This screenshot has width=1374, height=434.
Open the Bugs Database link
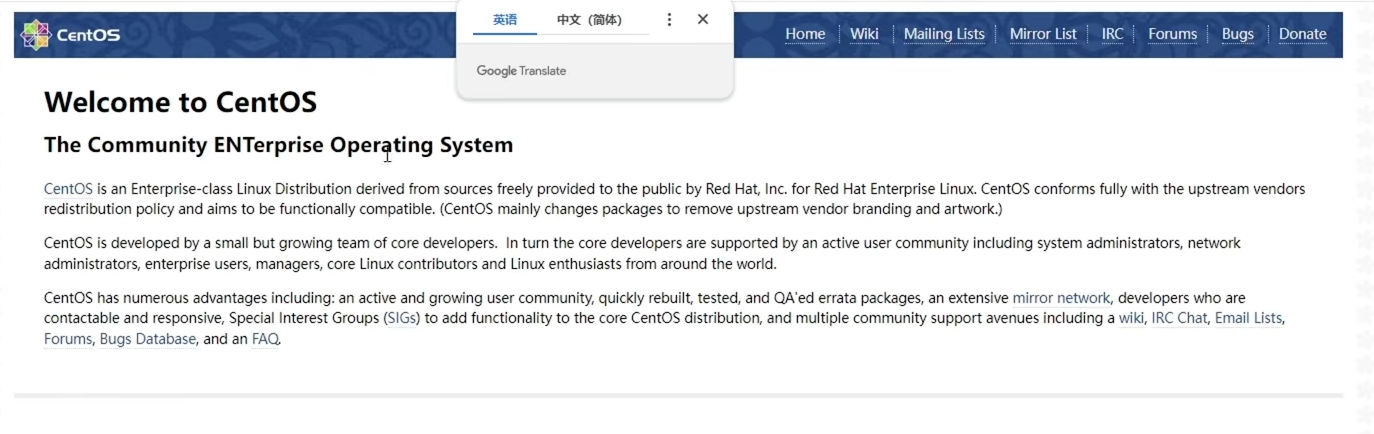pyautogui.click(x=147, y=339)
